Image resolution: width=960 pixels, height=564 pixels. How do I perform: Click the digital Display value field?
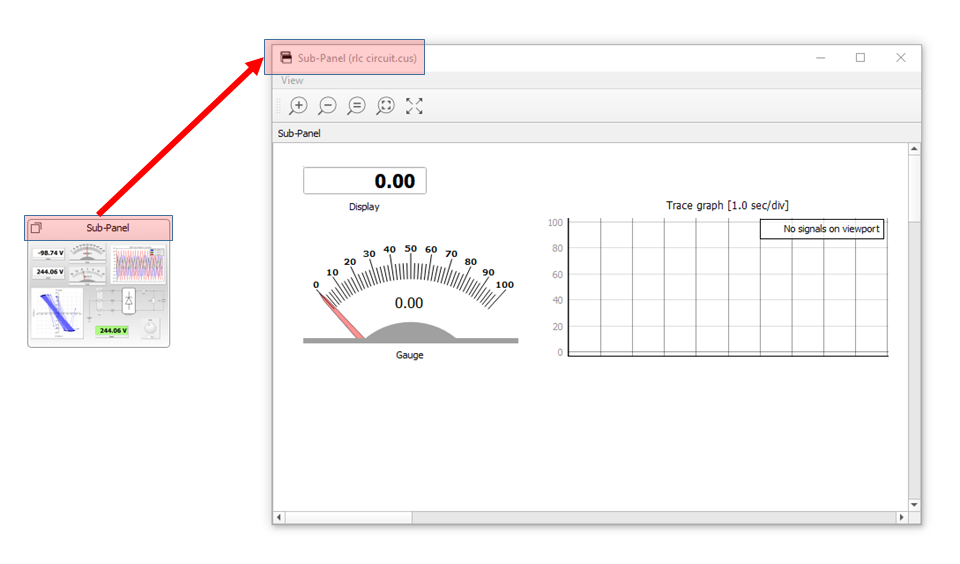pos(365,181)
